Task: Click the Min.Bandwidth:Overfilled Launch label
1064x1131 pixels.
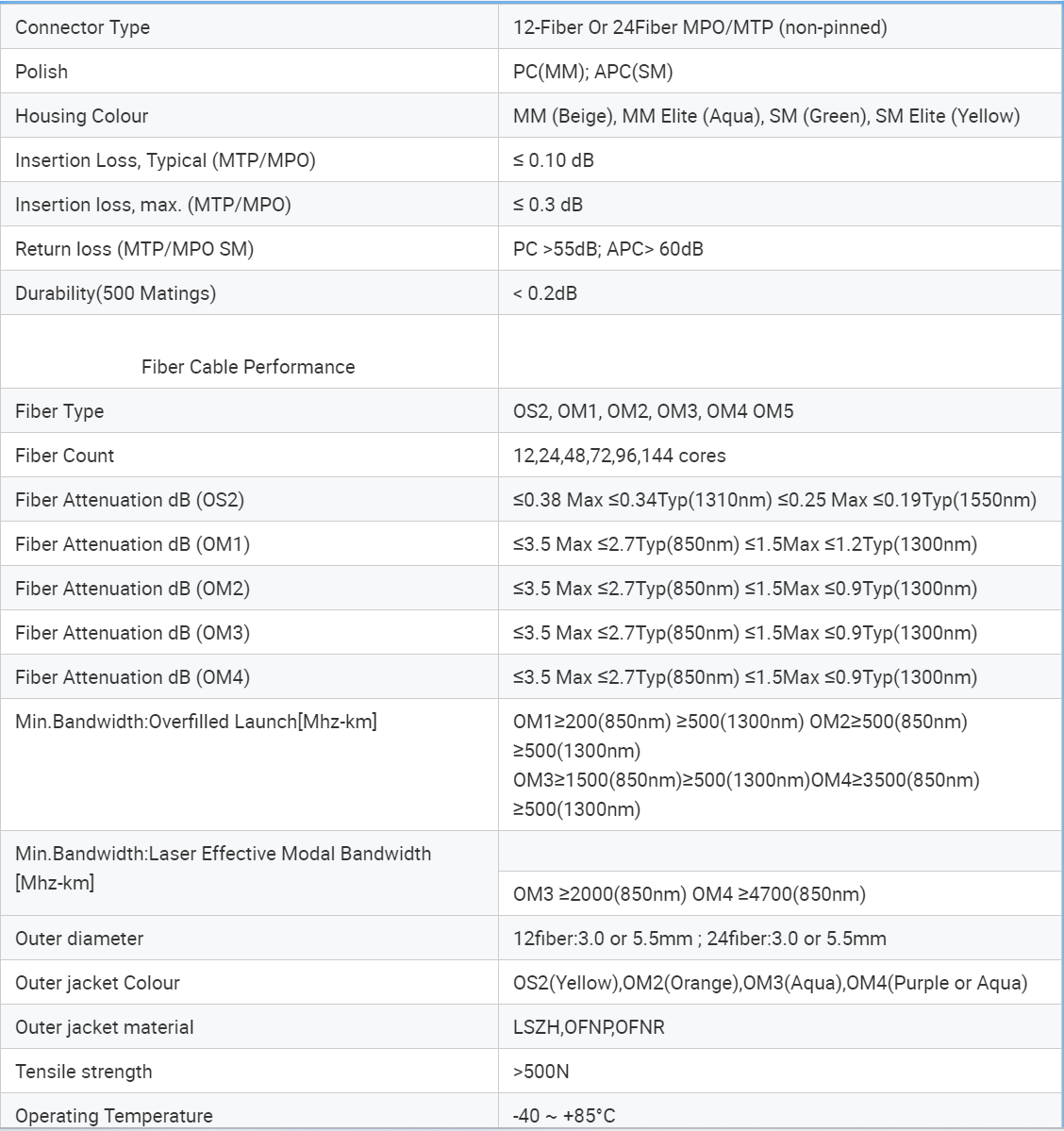Action: (196, 722)
